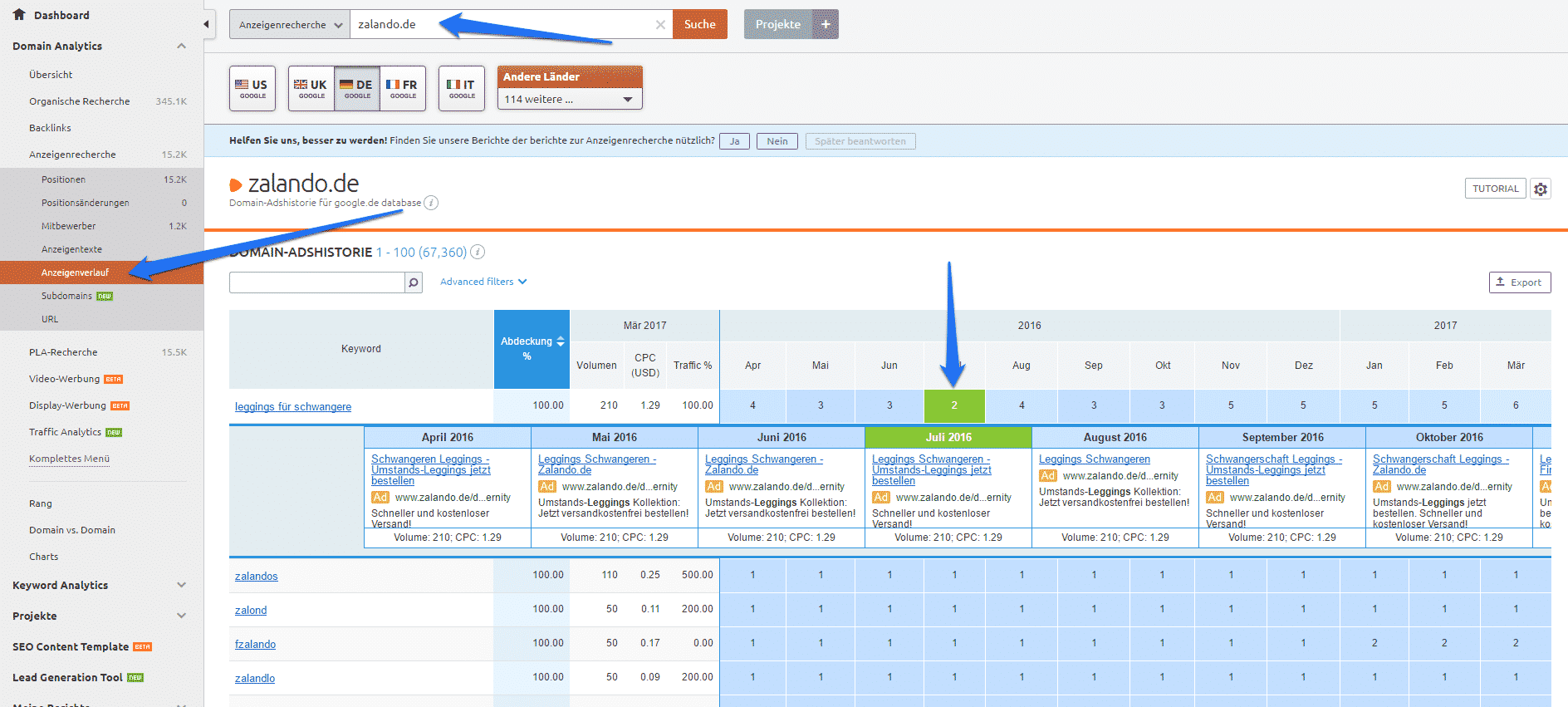This screenshot has width=1568, height=707.
Task: Open September 2016 Schwangerschaft Leggings ad link
Action: point(1273,469)
